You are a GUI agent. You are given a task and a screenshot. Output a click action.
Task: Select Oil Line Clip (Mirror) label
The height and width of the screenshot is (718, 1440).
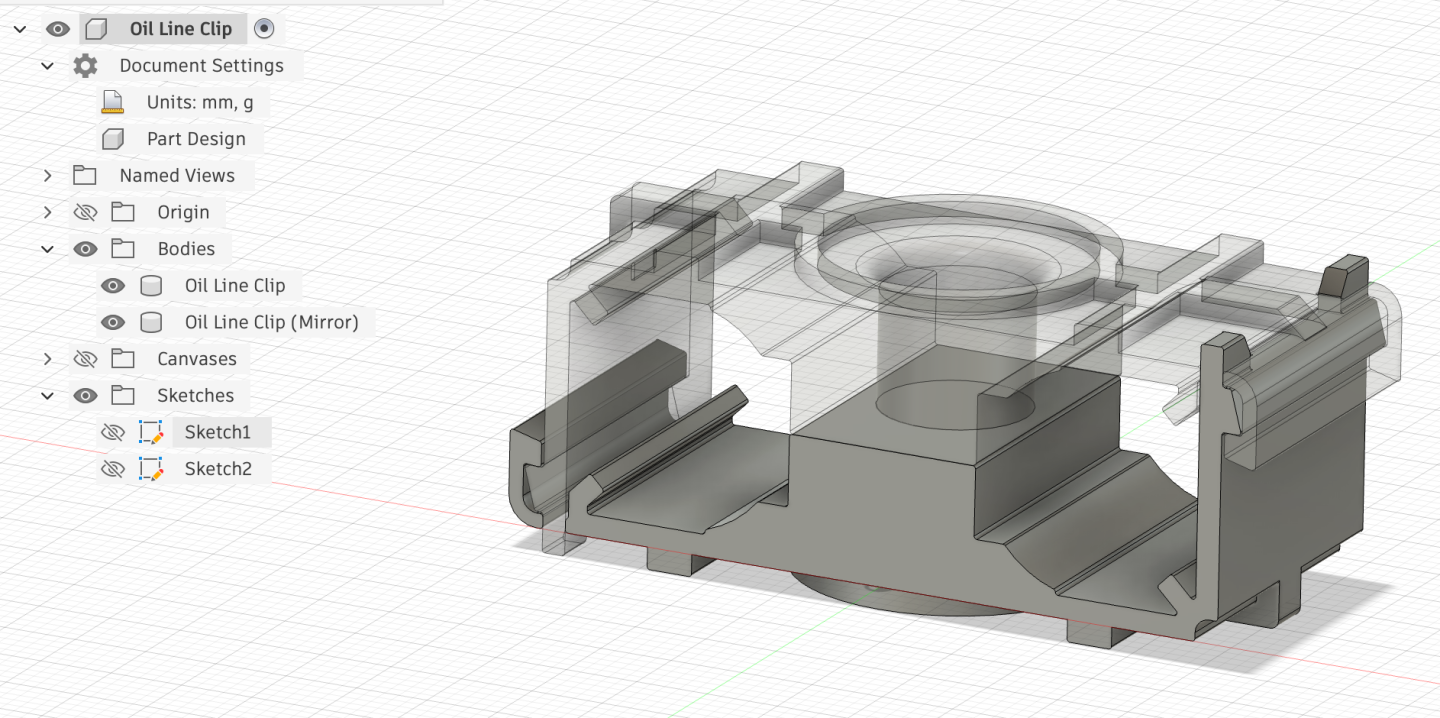pos(271,322)
